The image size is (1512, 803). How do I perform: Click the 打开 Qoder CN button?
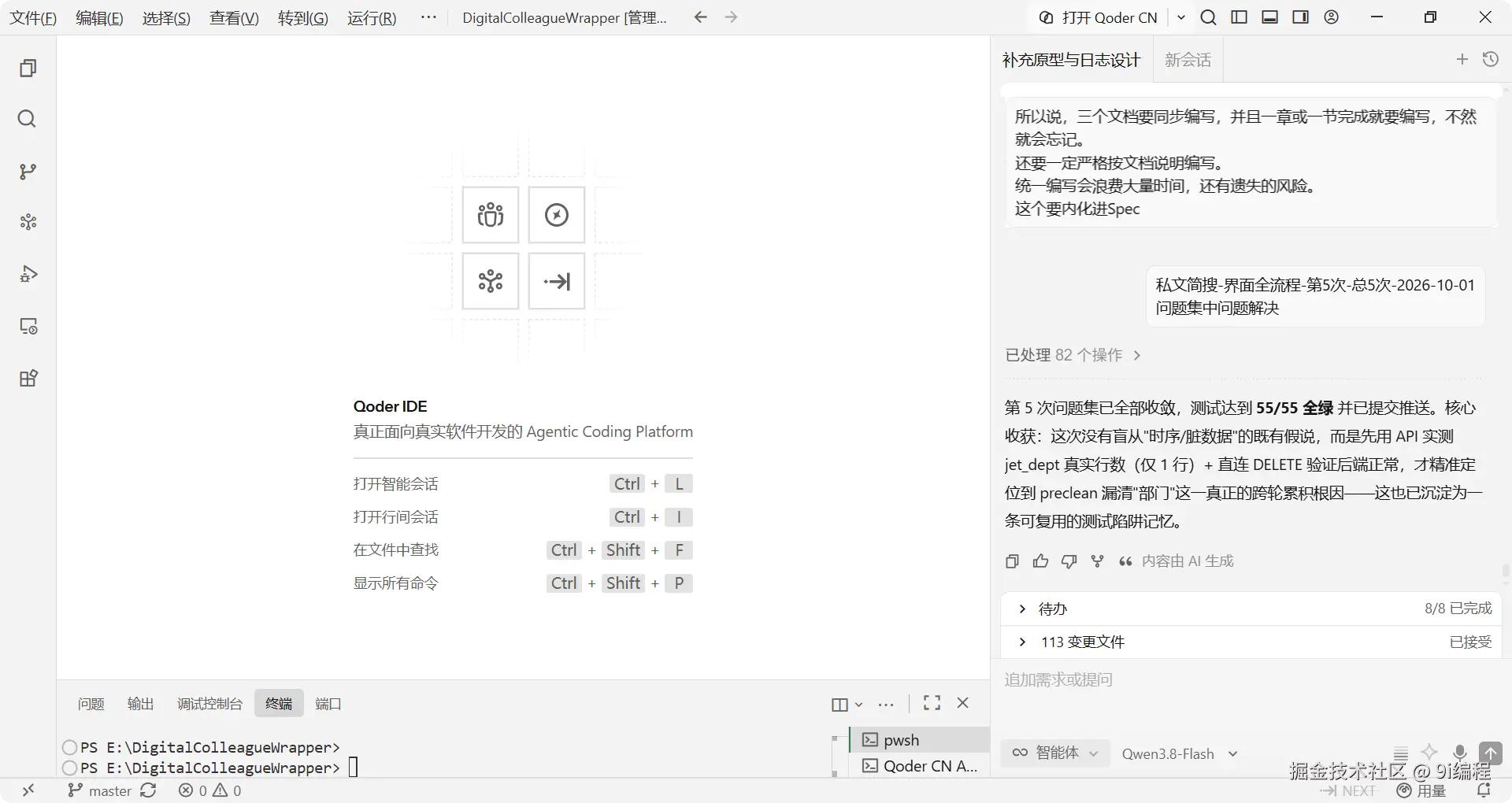(x=1099, y=17)
